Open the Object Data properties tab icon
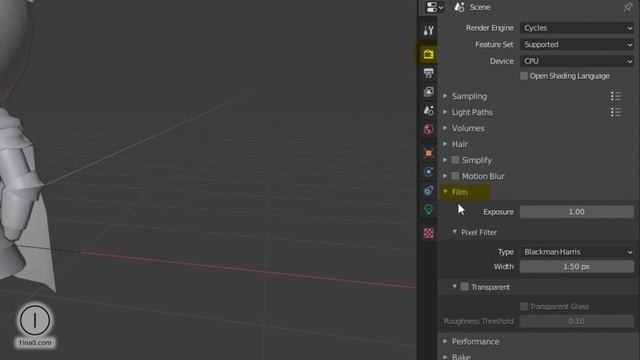 (428, 209)
